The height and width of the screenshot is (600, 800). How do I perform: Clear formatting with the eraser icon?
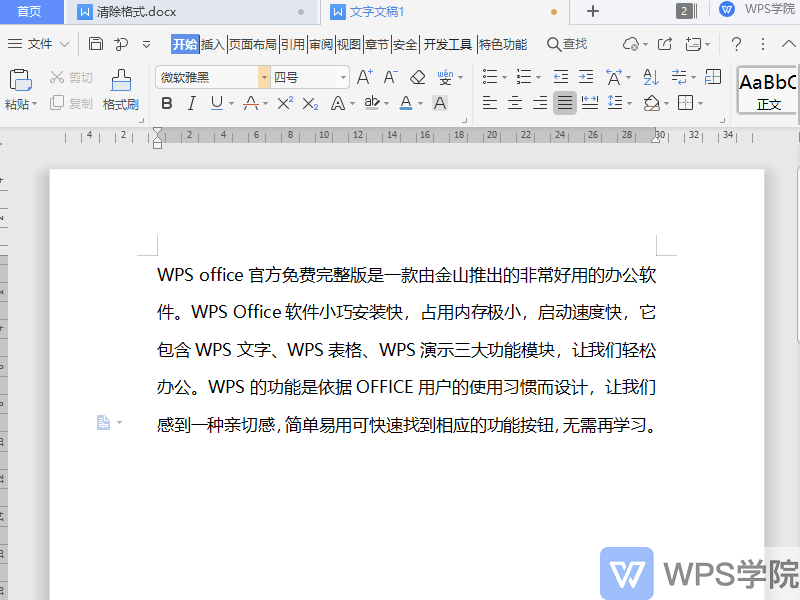(418, 77)
